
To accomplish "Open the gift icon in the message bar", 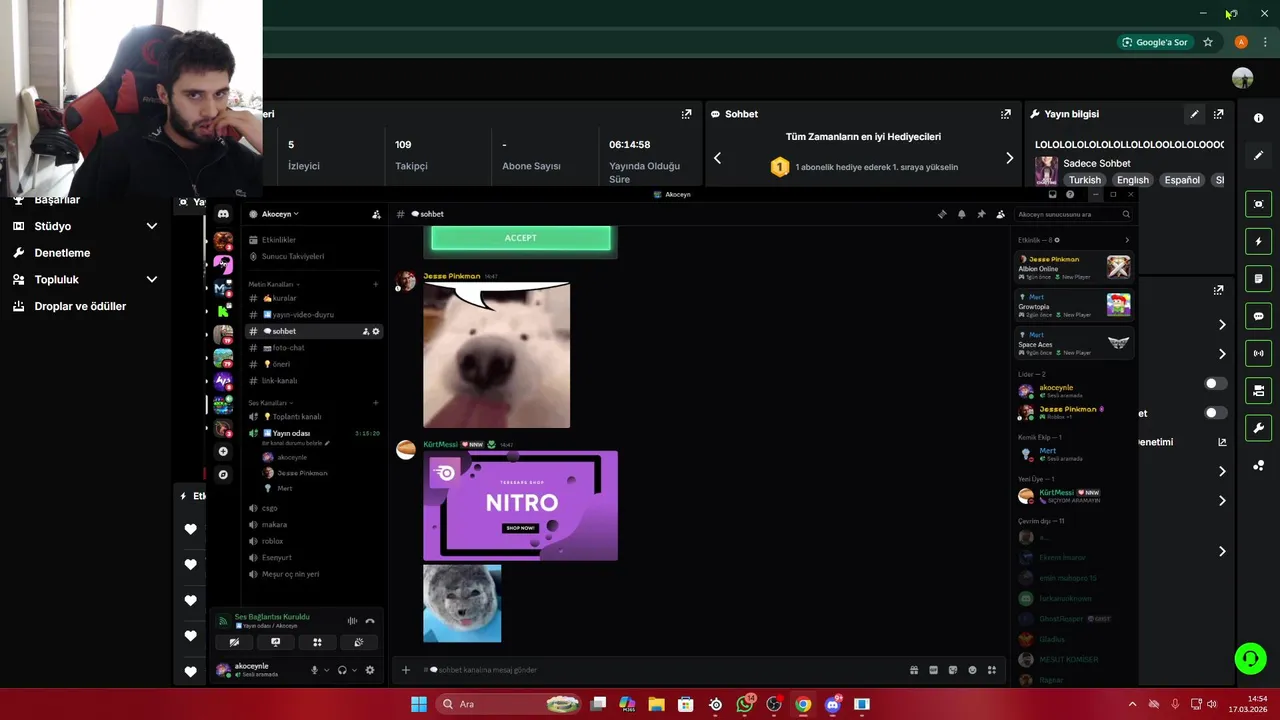I will click(x=914, y=670).
